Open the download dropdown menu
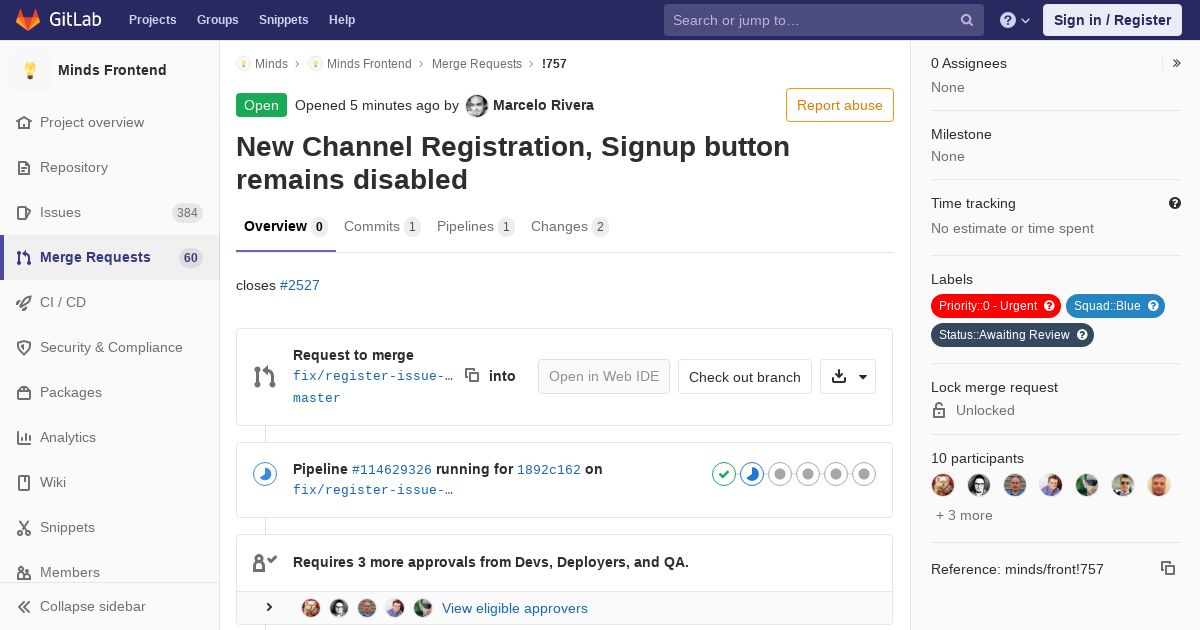This screenshot has width=1200, height=630. tap(848, 376)
